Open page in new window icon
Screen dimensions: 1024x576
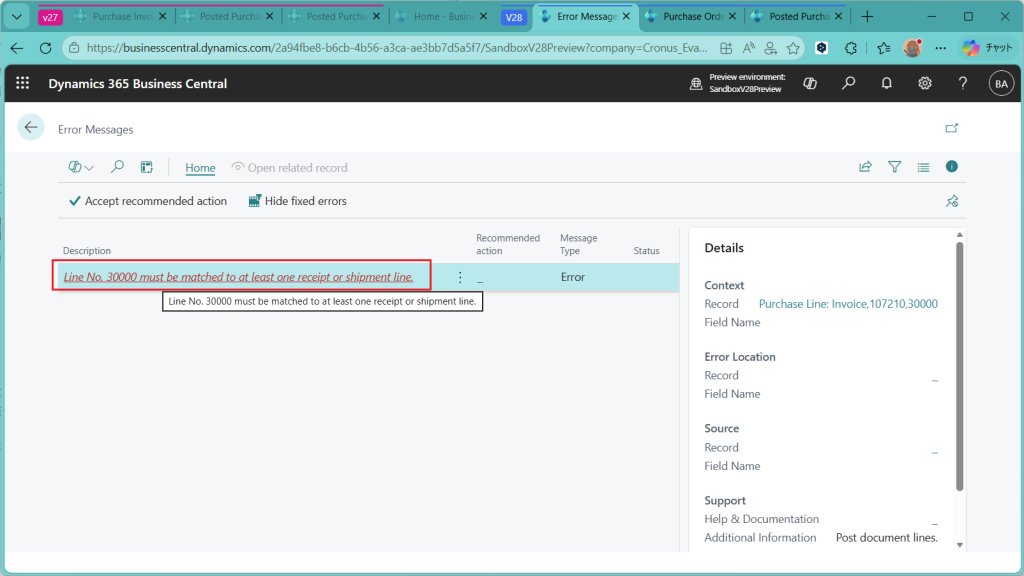[952, 128]
